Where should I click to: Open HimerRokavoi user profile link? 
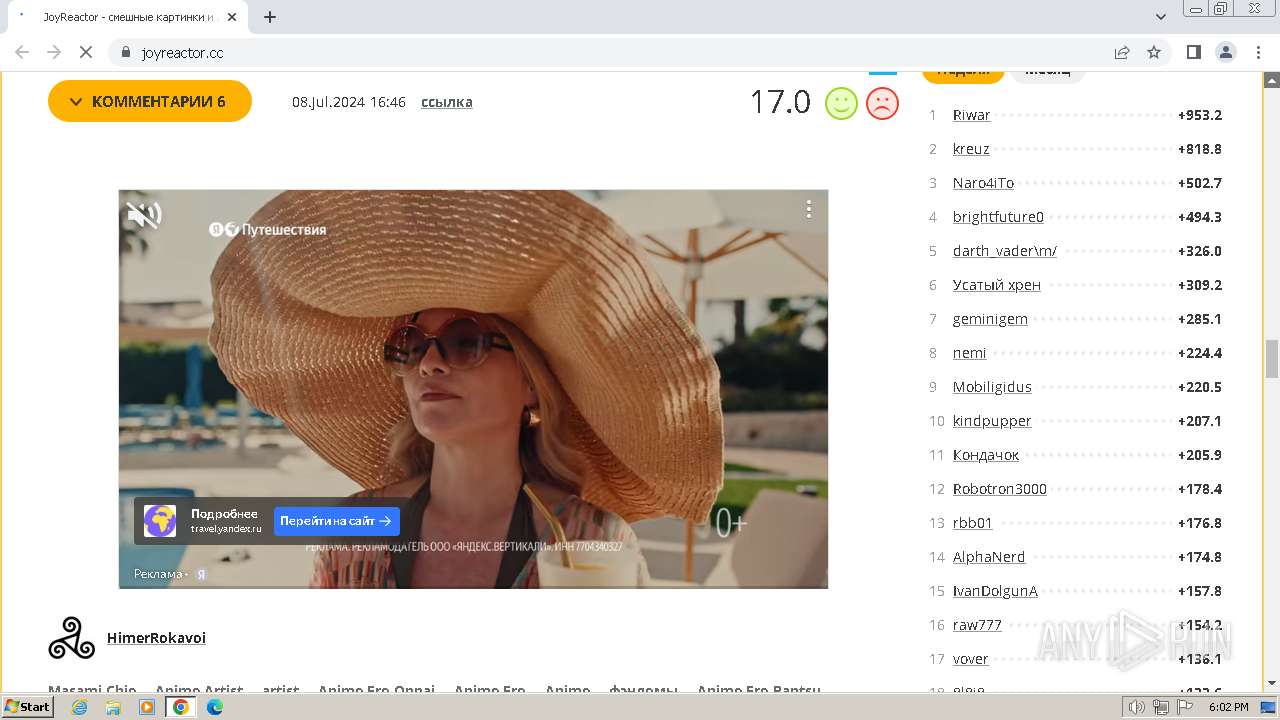156,638
